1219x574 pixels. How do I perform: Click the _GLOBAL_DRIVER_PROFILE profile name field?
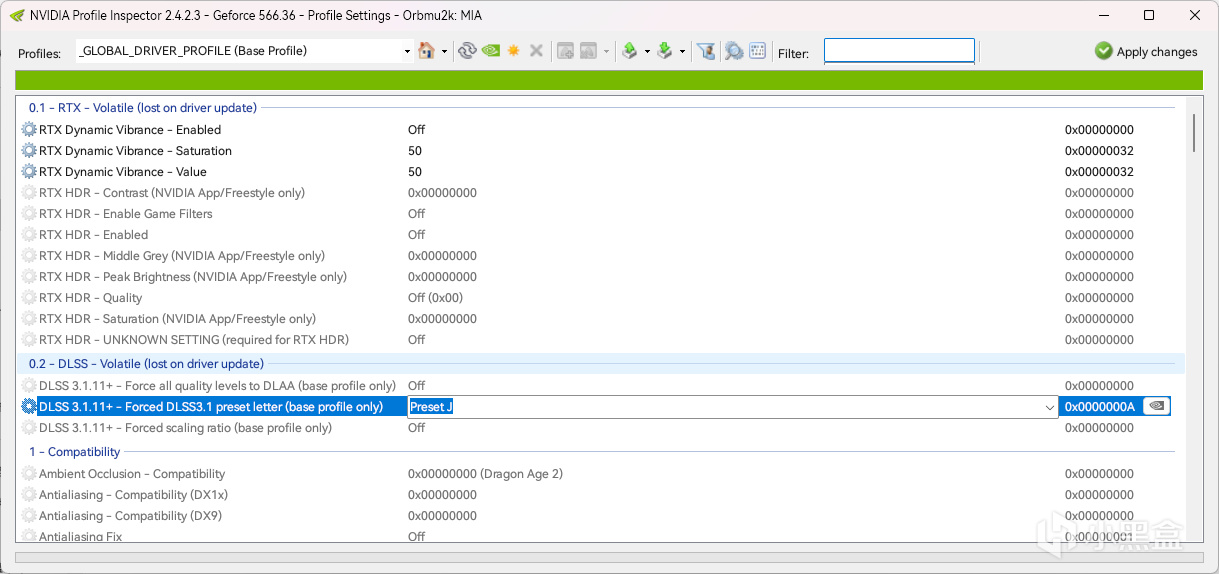238,51
